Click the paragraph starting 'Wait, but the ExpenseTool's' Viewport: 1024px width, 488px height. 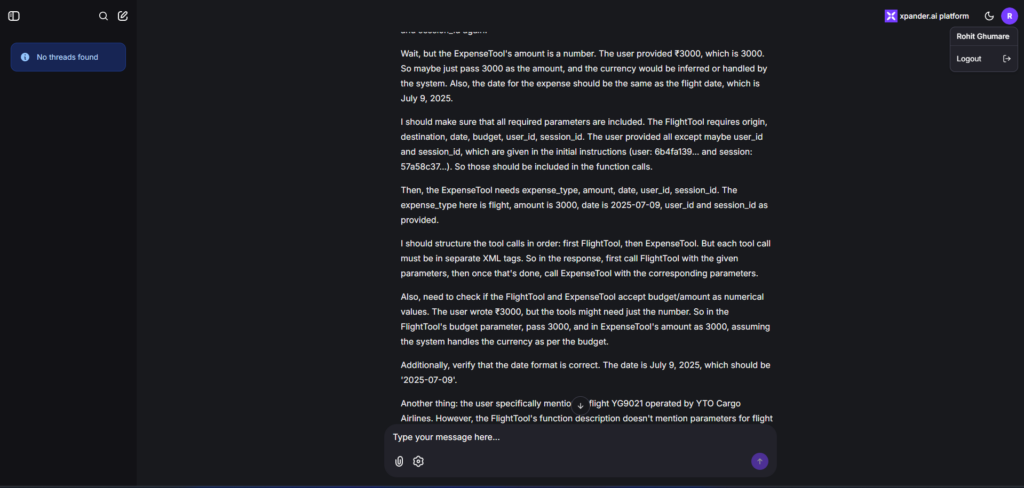(584, 76)
